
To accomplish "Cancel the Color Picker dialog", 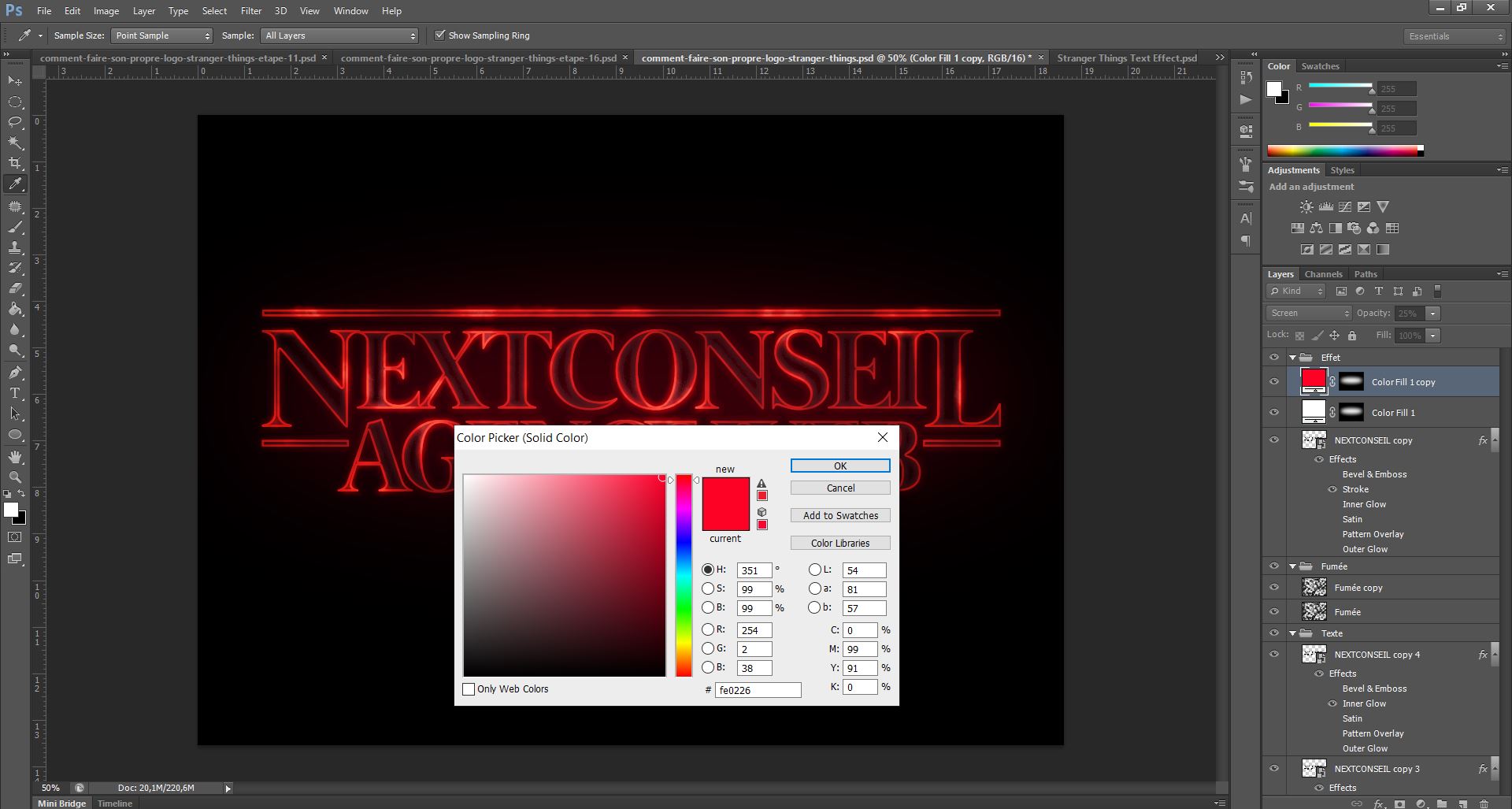I will pos(840,488).
